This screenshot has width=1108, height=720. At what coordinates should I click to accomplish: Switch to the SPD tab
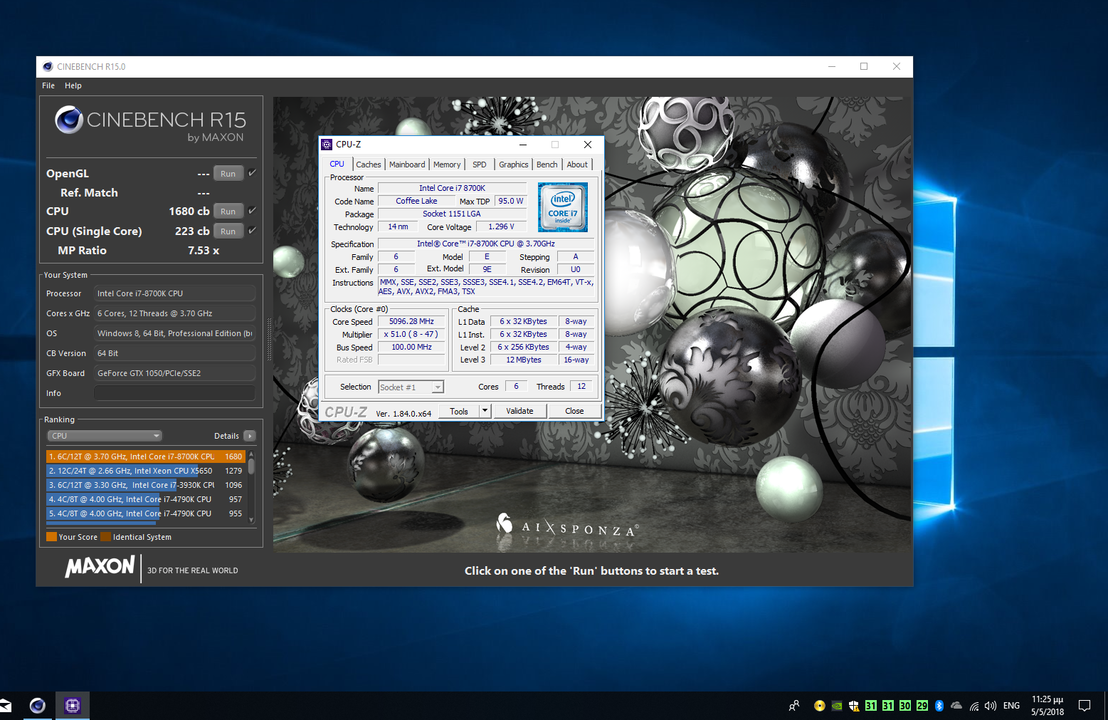pos(479,164)
